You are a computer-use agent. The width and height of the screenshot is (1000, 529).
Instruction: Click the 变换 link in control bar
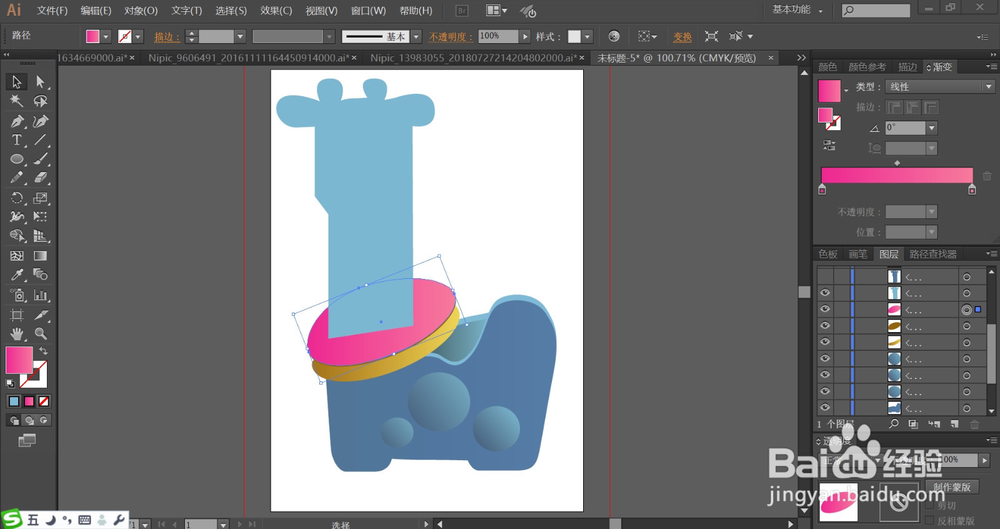pos(682,36)
